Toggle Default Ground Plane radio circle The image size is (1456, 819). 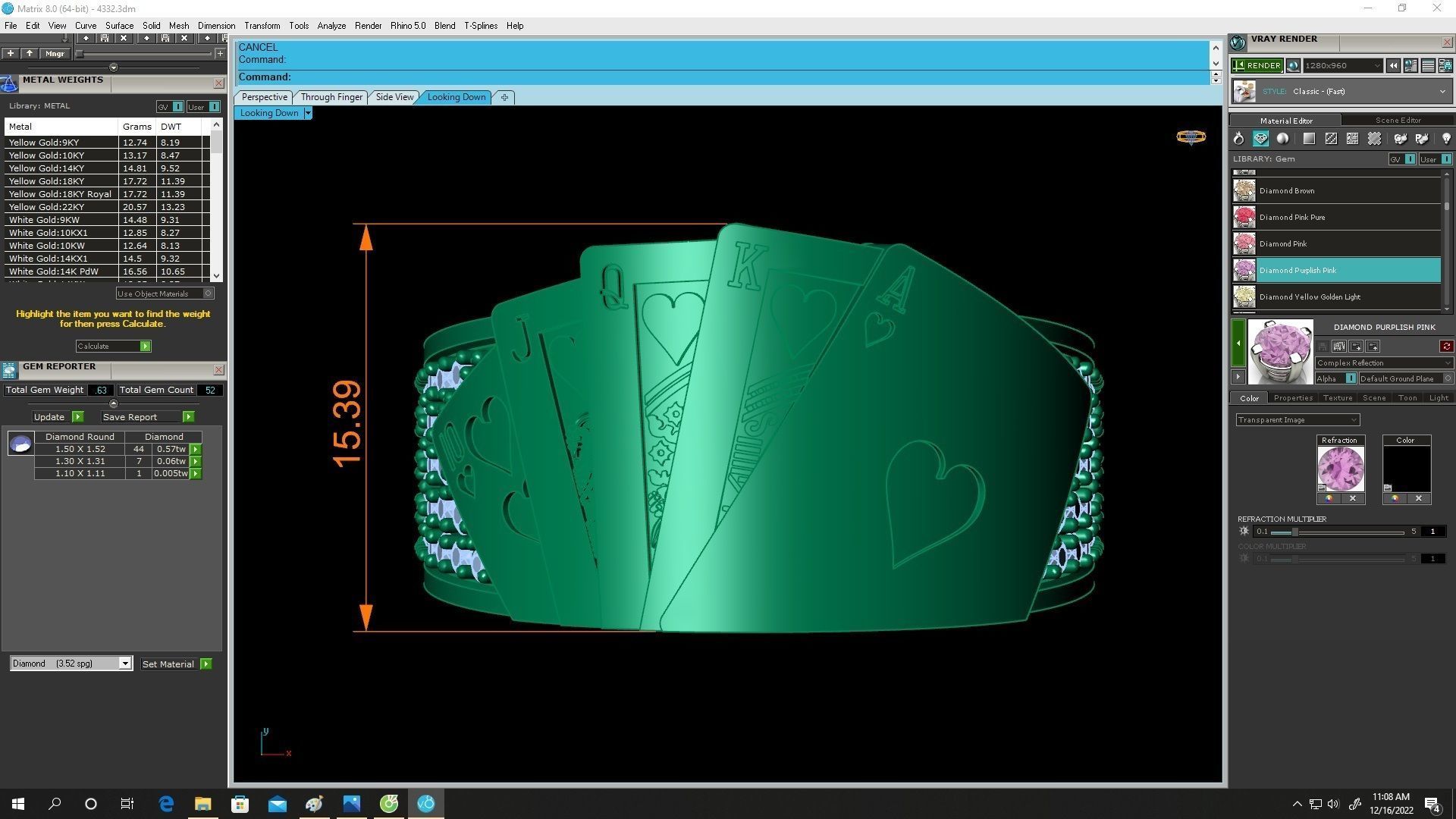(x=1447, y=378)
